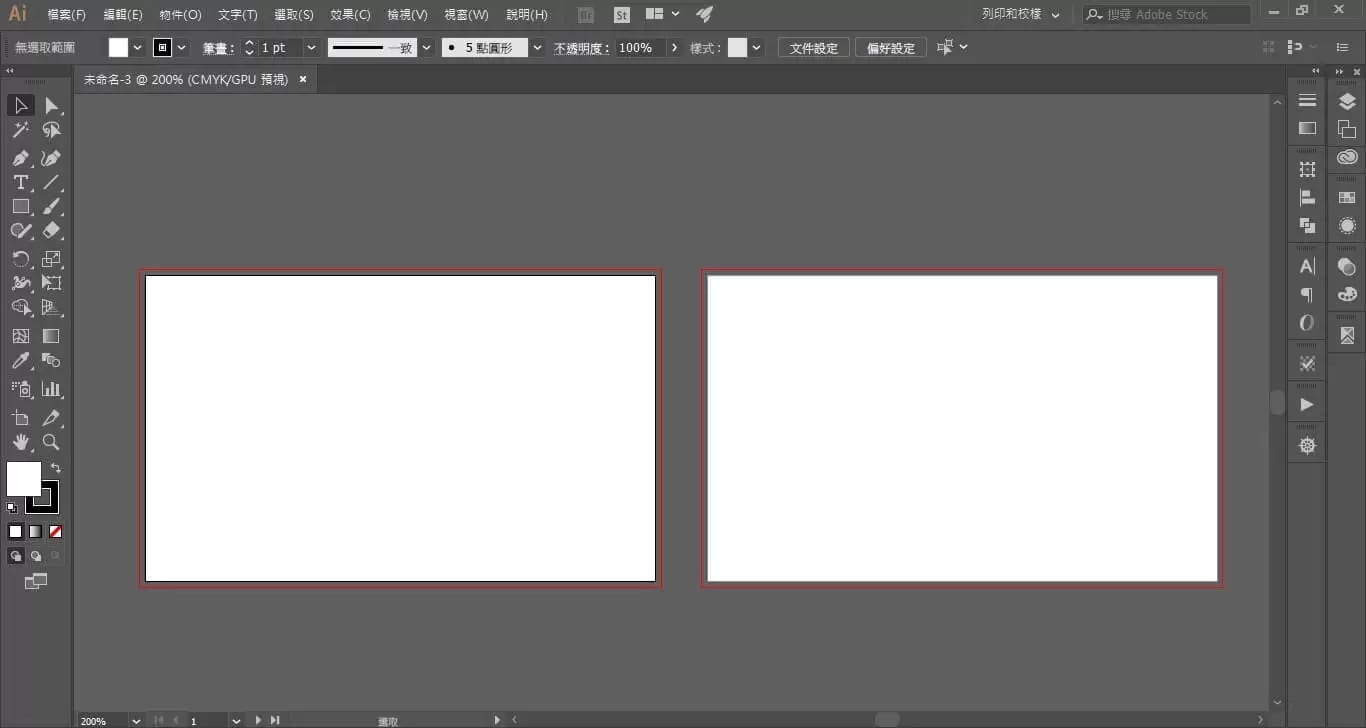Open the zoom level dropdown at bottom
1366x728 pixels.
pos(135,720)
